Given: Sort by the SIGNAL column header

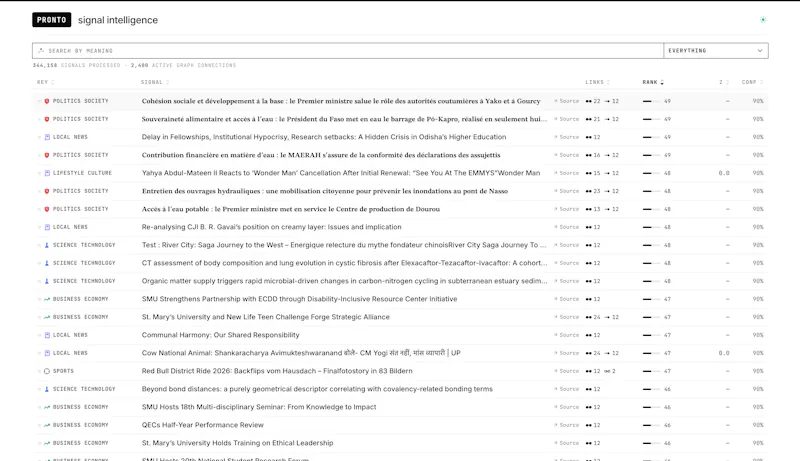Looking at the screenshot, I should click(x=155, y=82).
